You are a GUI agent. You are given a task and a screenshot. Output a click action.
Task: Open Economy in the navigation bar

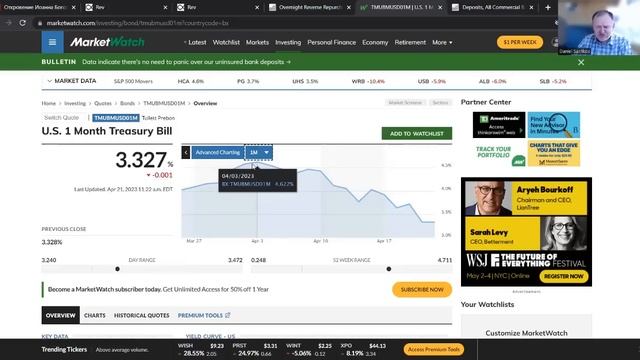(375, 42)
